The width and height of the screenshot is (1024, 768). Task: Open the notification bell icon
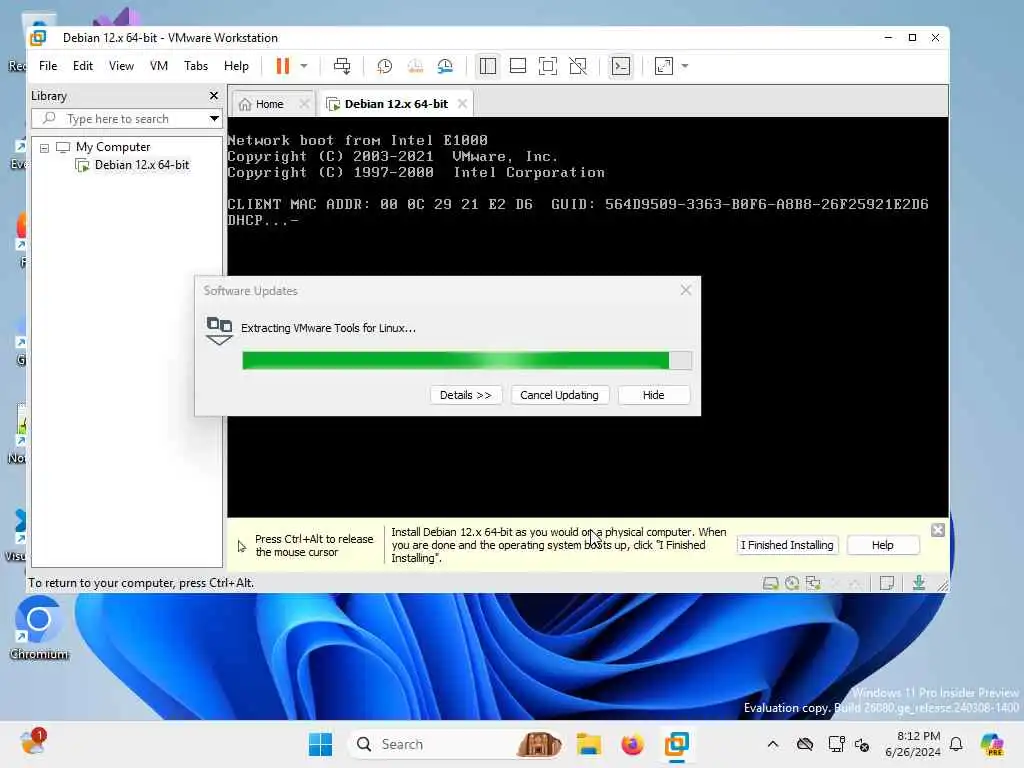point(956,744)
